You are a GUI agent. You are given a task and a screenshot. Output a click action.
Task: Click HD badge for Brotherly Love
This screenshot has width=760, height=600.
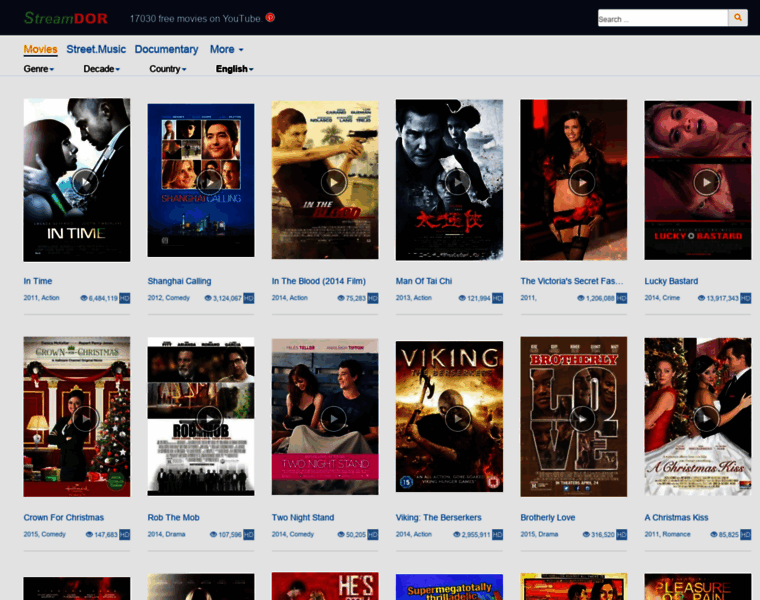click(621, 535)
